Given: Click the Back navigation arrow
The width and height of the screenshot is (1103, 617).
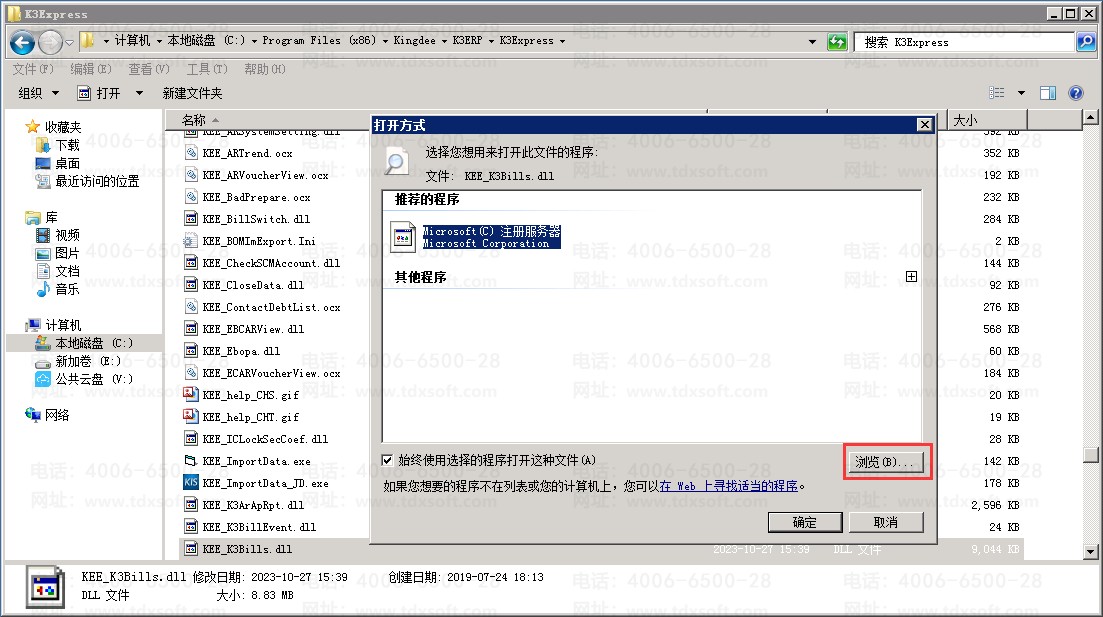Looking at the screenshot, I should coord(23,42).
